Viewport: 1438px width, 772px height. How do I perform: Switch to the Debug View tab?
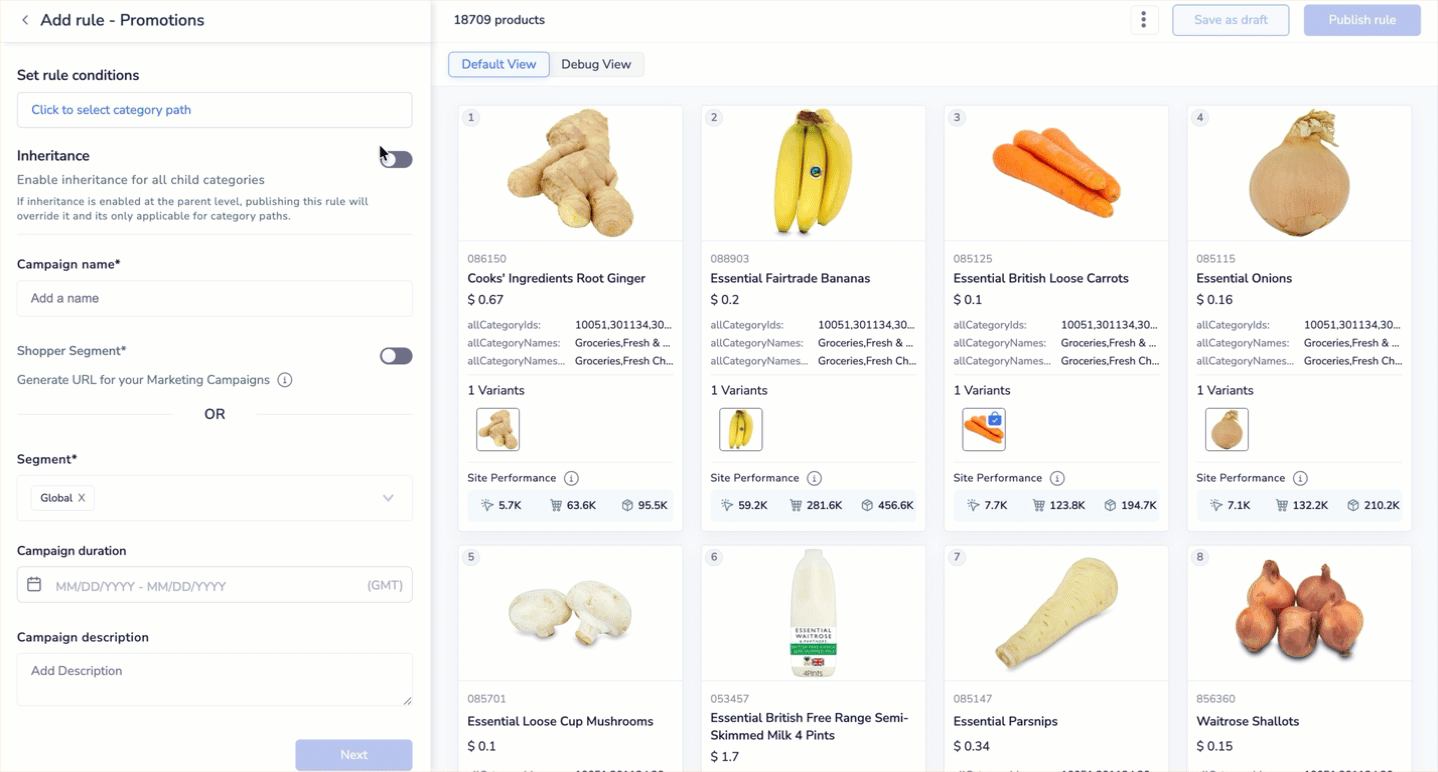(596, 64)
